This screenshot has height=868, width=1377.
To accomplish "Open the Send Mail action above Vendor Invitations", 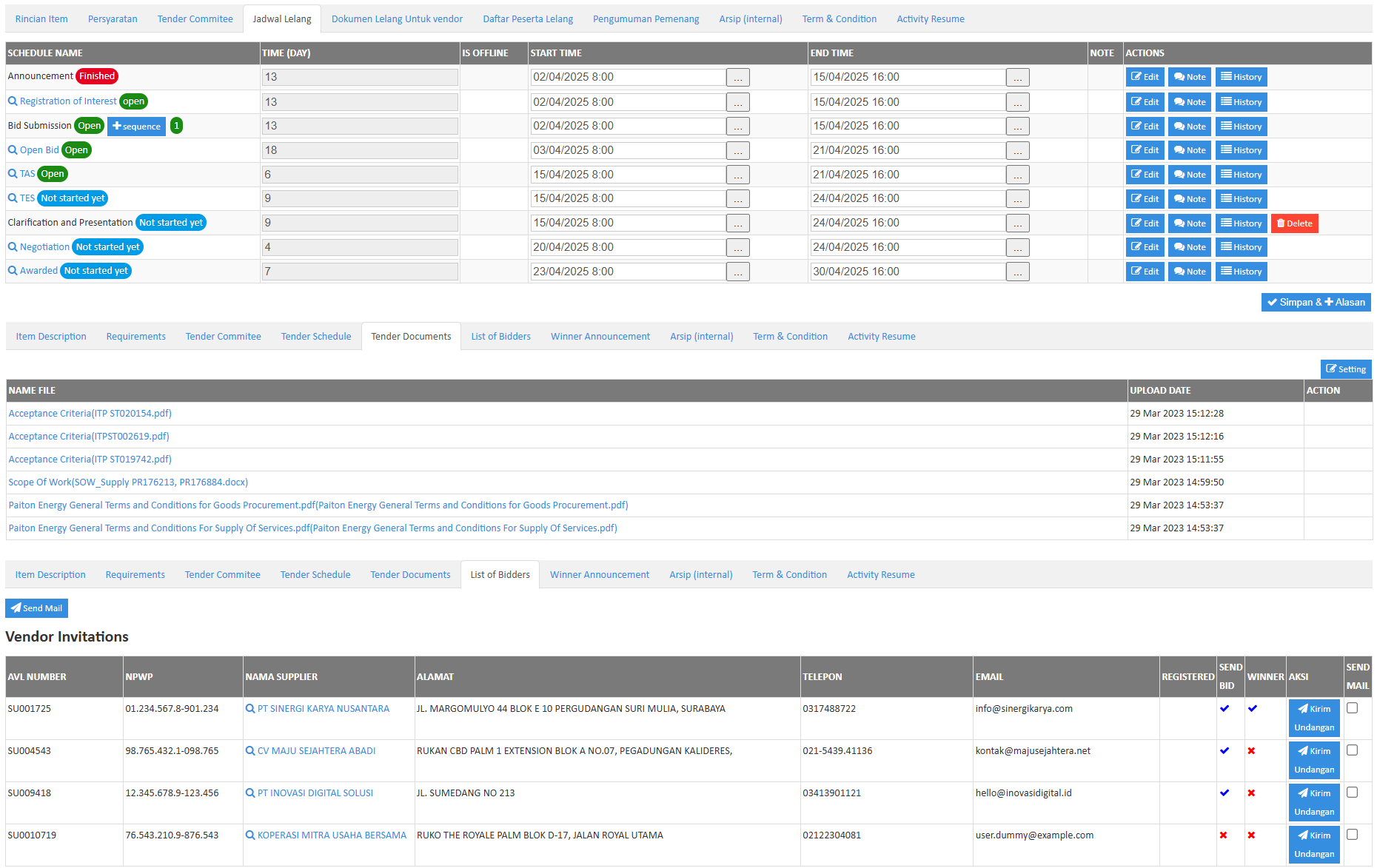I will pyautogui.click(x=36, y=608).
